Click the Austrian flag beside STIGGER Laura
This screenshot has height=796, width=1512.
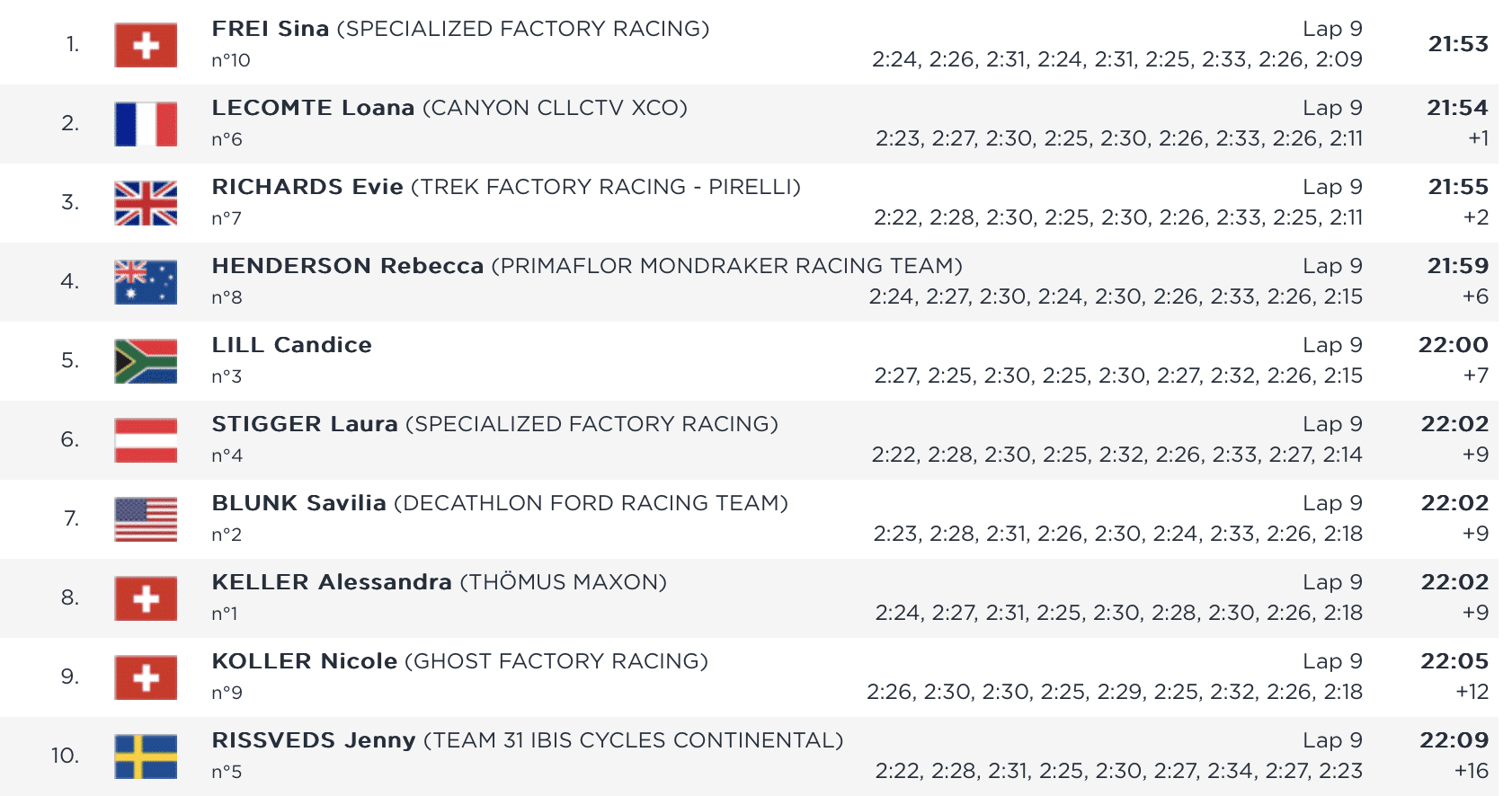pyautogui.click(x=146, y=440)
